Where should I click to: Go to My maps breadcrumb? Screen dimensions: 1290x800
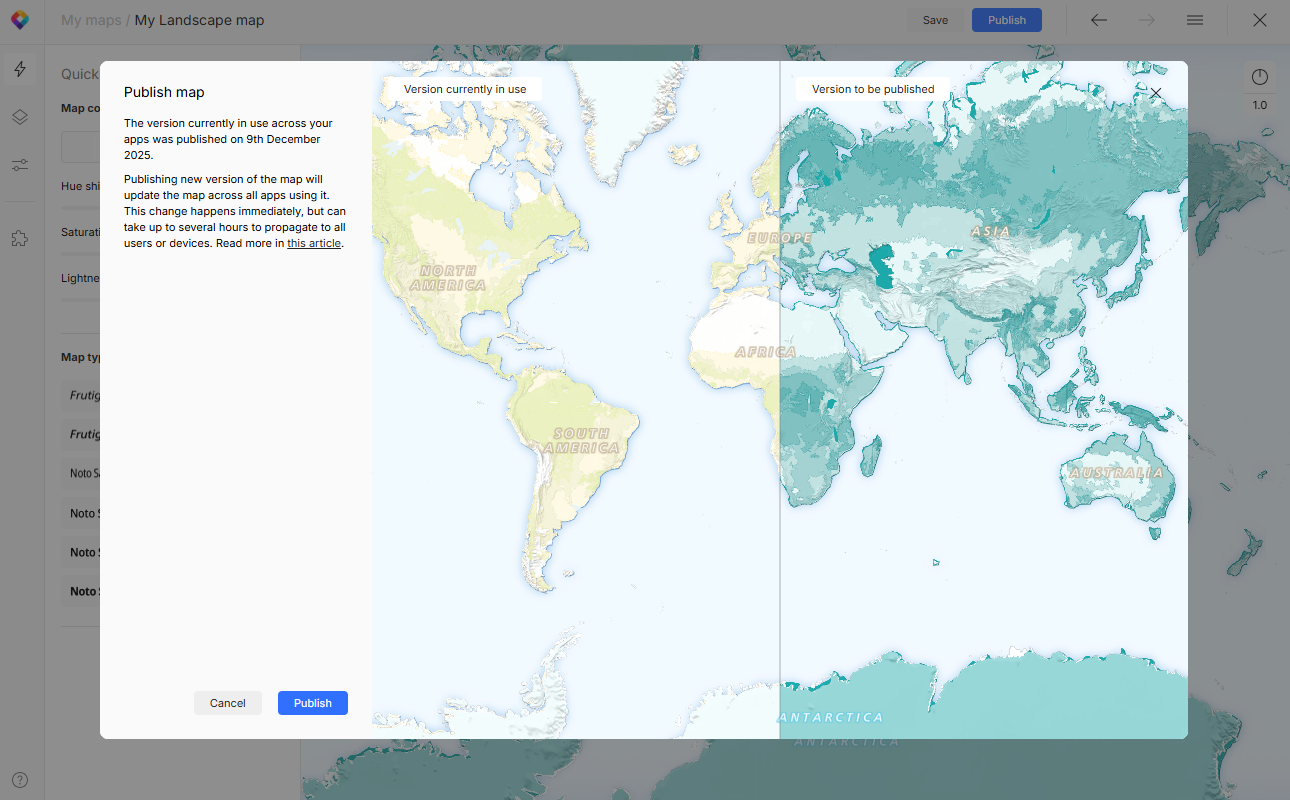(91, 20)
